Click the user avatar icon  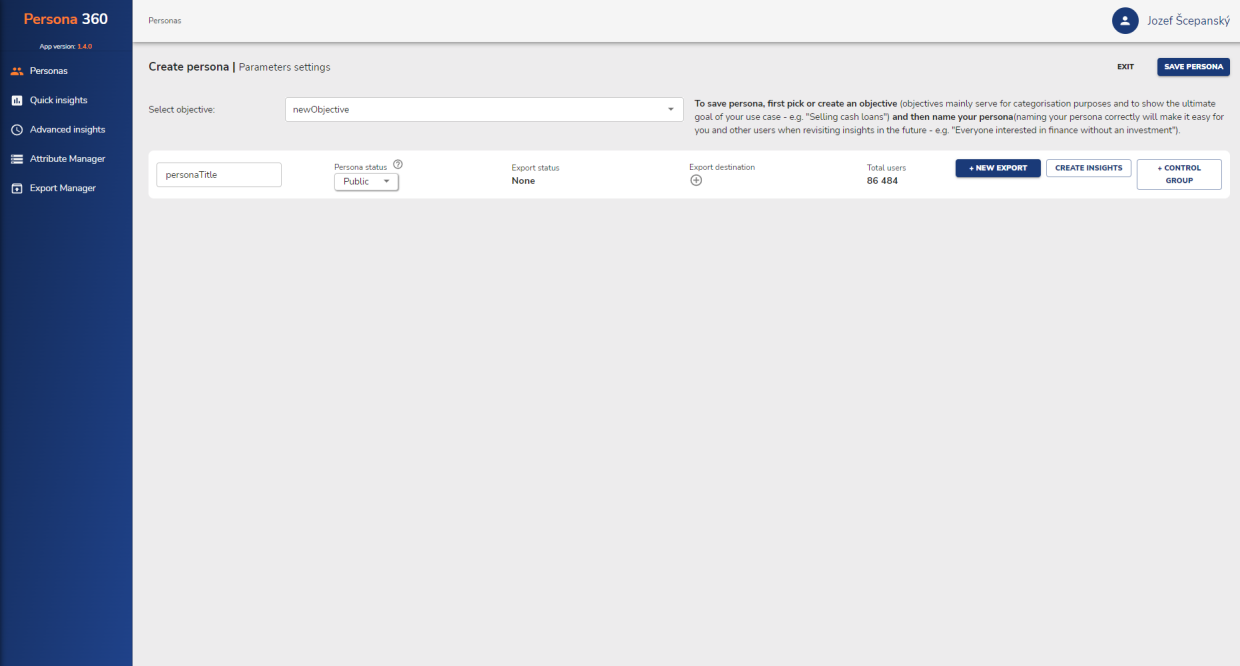[x=1125, y=20]
